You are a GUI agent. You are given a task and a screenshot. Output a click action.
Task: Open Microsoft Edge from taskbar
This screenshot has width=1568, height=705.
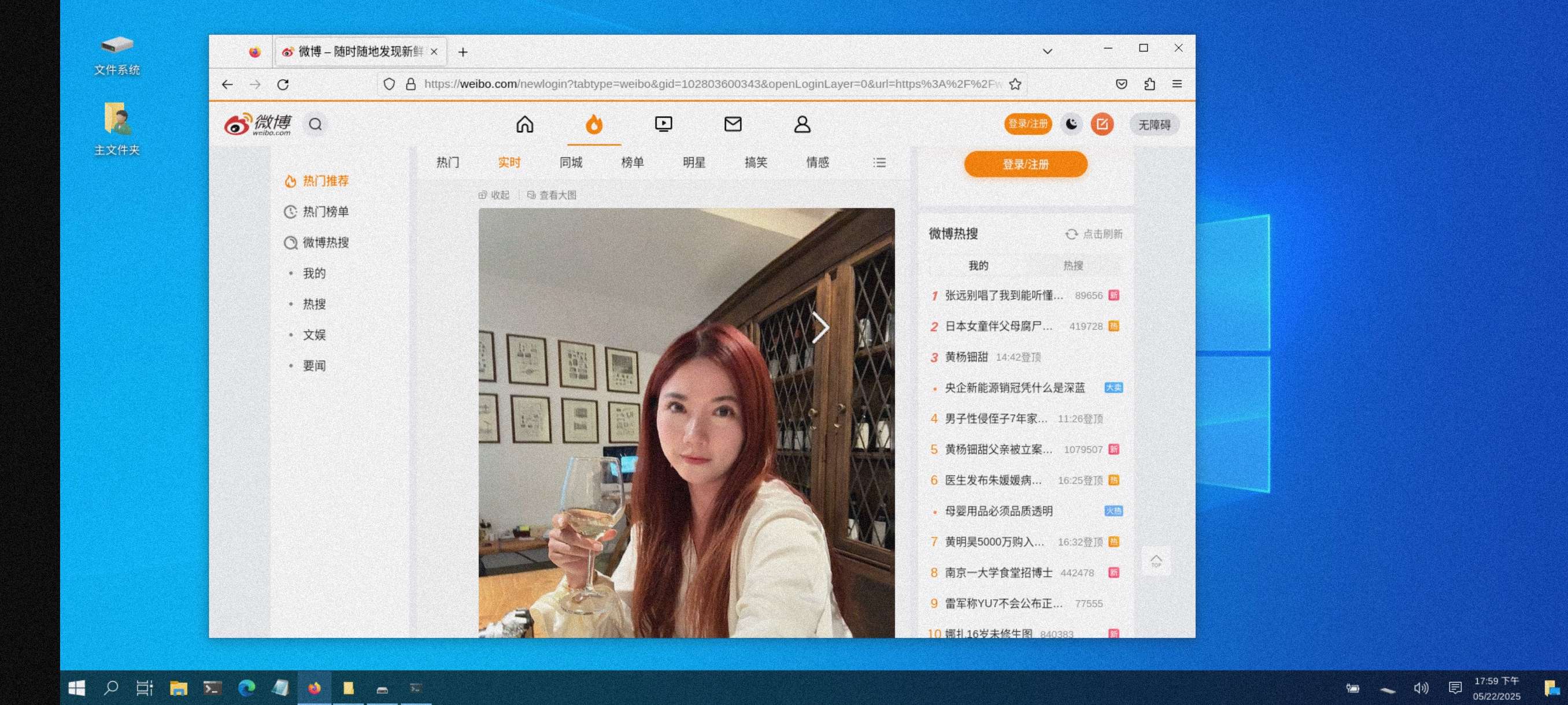click(246, 688)
